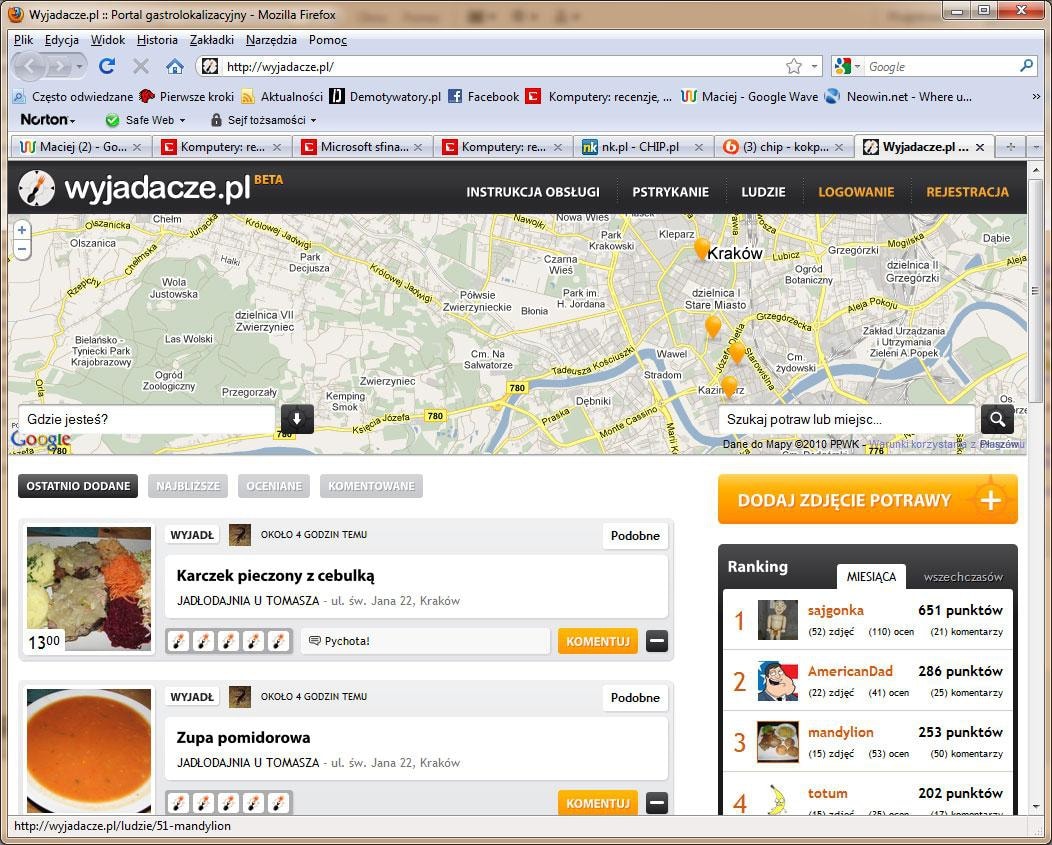Click the map pin near Kazimierz
This screenshot has width=1052, height=845.
pyautogui.click(x=729, y=387)
